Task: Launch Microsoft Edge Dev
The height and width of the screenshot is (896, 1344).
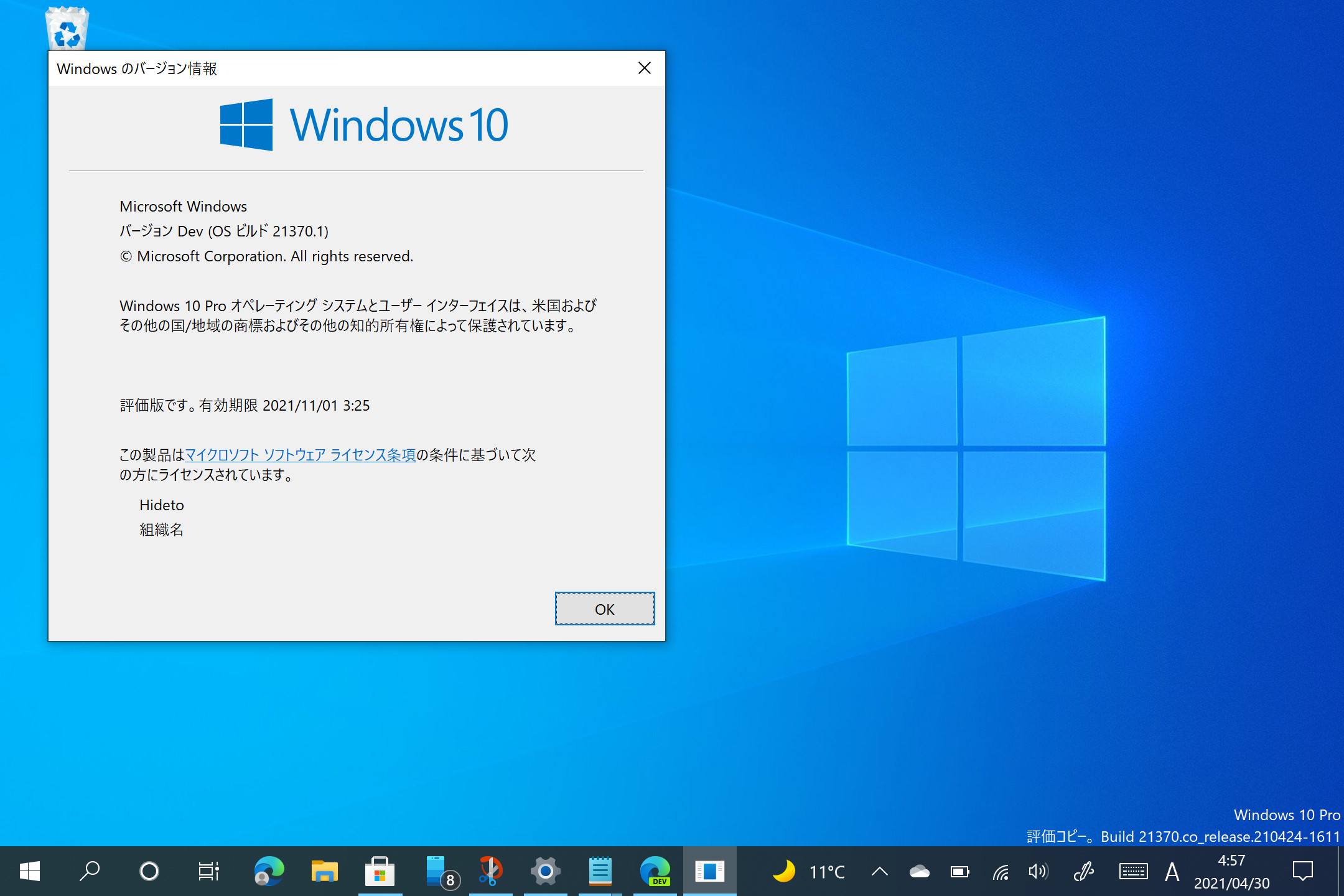Action: tap(655, 871)
